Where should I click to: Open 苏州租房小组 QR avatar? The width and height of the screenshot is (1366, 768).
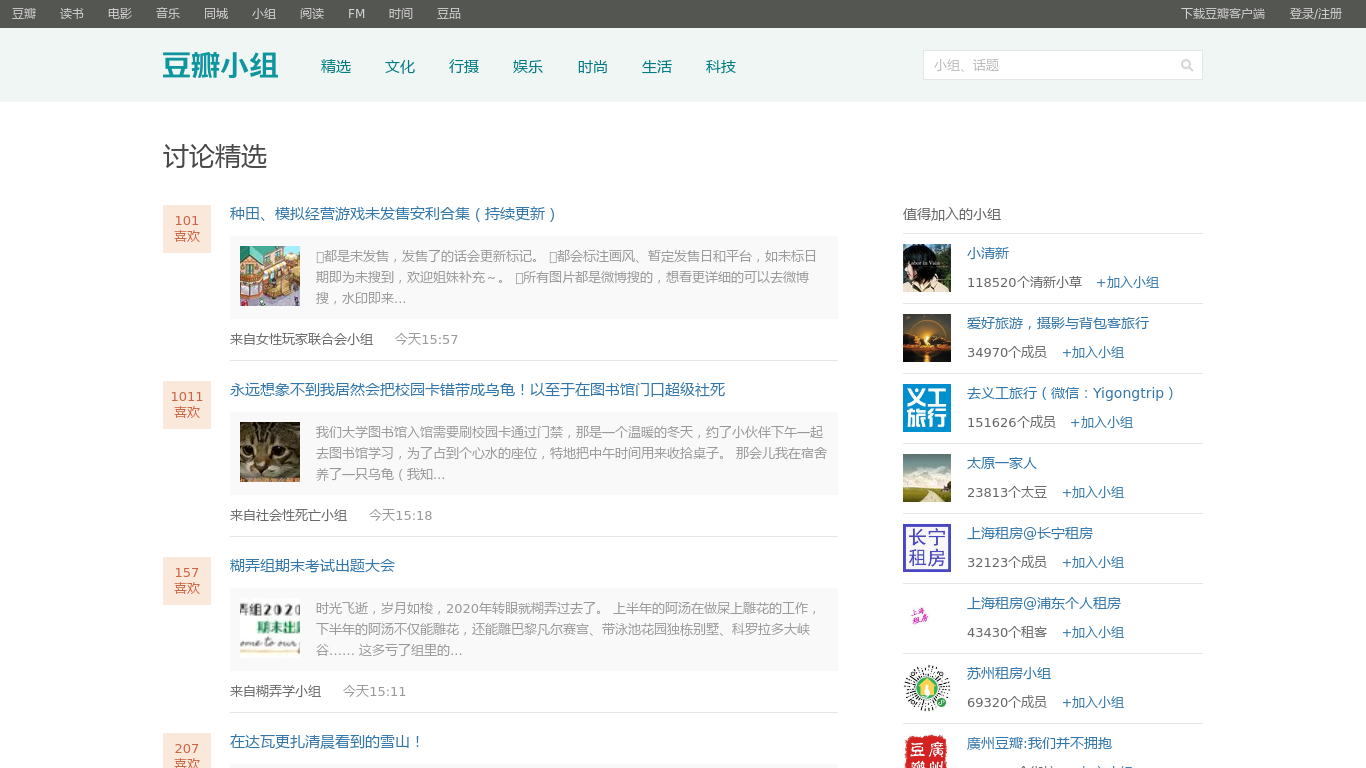[927, 688]
